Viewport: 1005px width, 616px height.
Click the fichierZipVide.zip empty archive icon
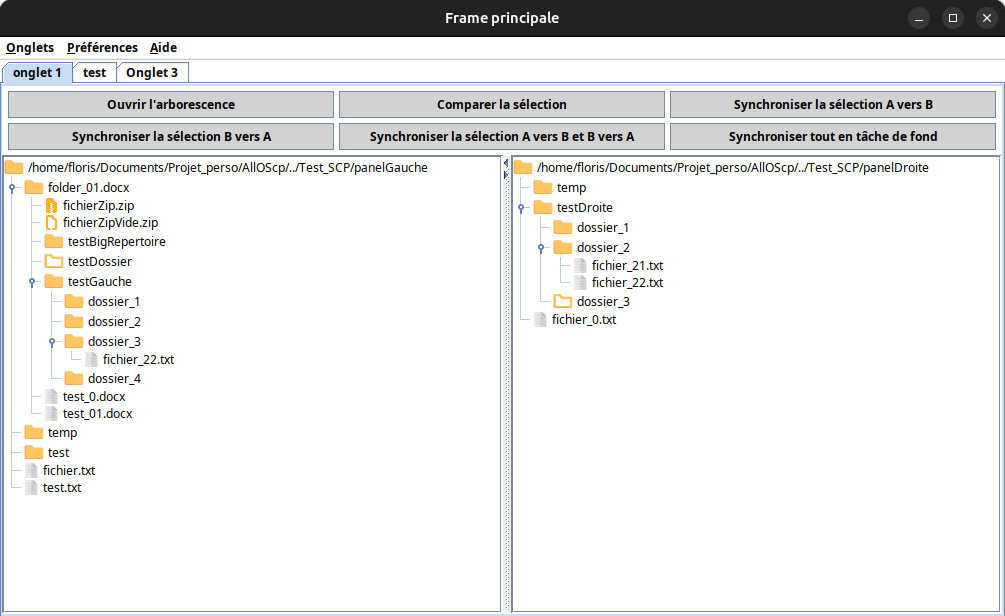pyautogui.click(x=52, y=223)
